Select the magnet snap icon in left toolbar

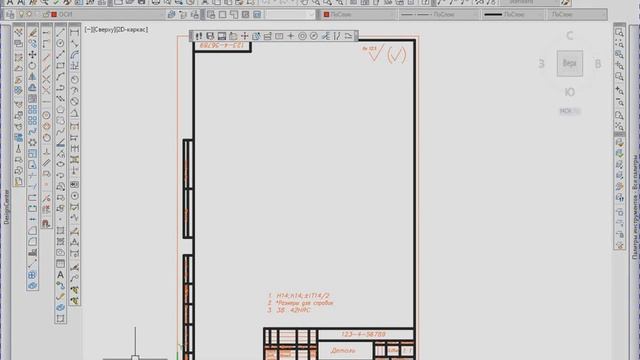(x=46, y=223)
